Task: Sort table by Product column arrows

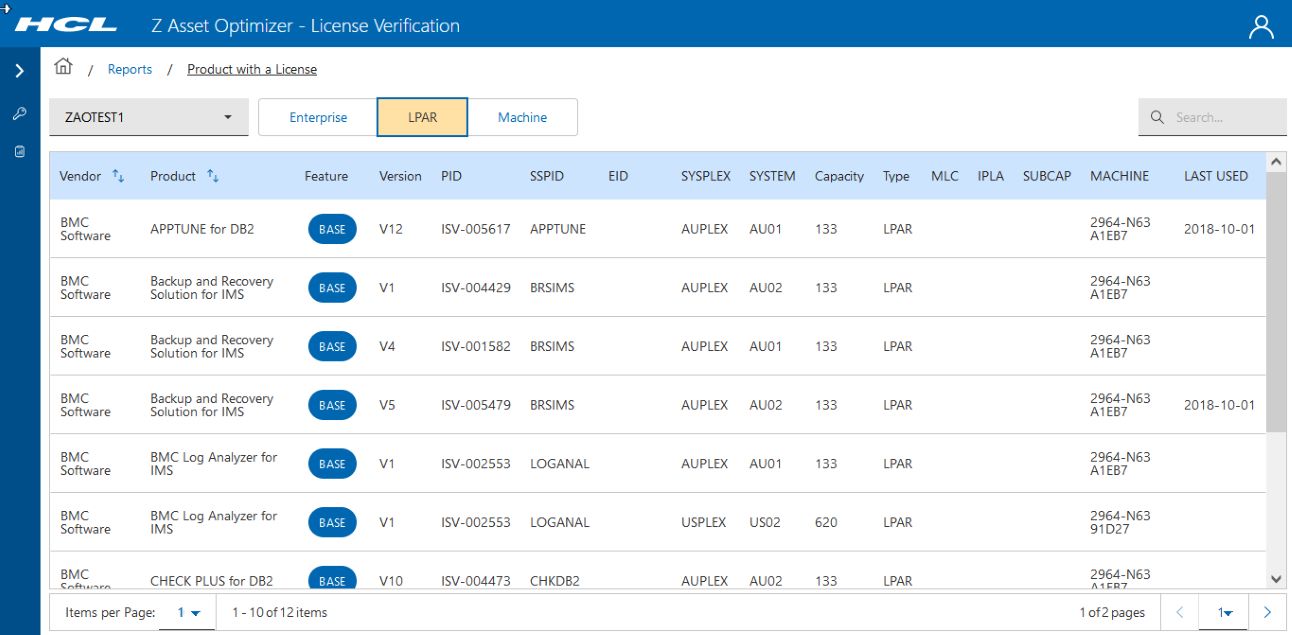Action: point(212,176)
